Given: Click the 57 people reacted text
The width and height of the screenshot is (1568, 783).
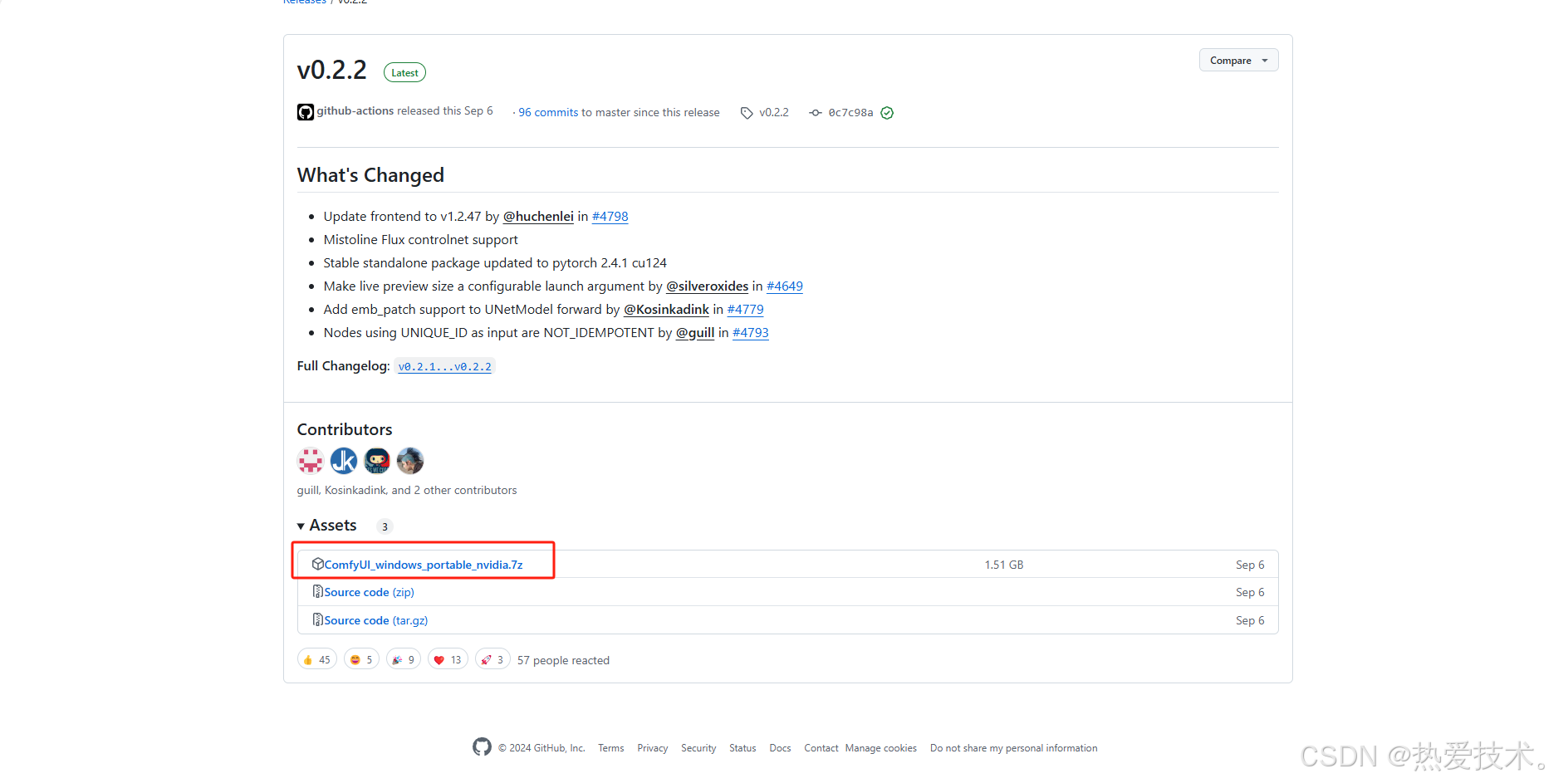Looking at the screenshot, I should [563, 661].
